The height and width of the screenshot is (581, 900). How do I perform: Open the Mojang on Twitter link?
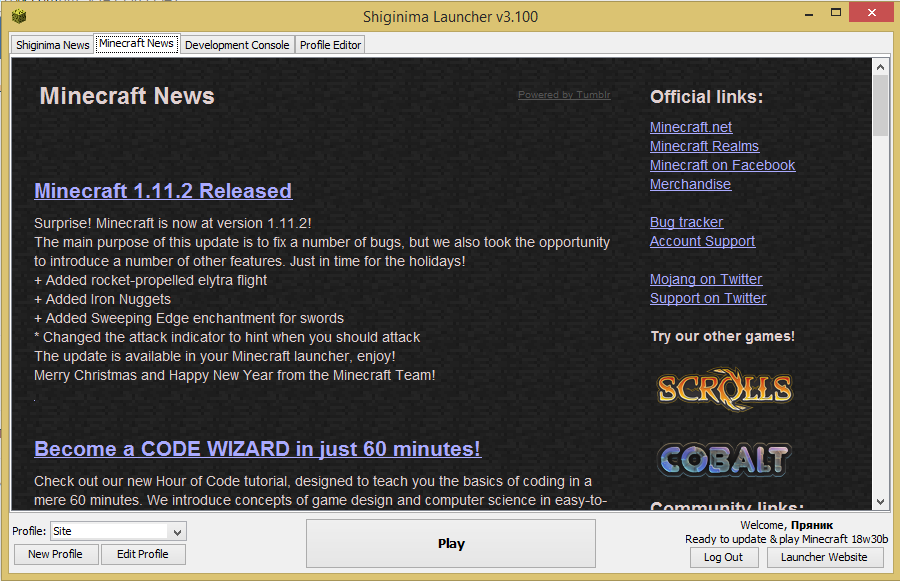point(706,279)
